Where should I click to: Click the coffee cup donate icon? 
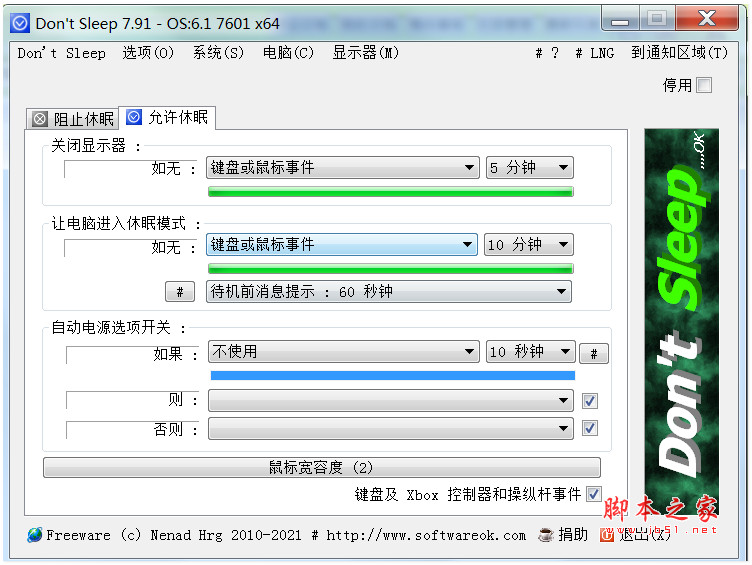[x=546, y=535]
